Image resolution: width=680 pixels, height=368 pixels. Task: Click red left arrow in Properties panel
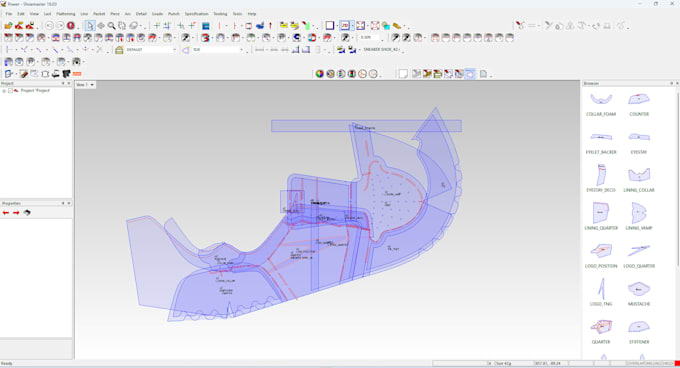[6, 213]
